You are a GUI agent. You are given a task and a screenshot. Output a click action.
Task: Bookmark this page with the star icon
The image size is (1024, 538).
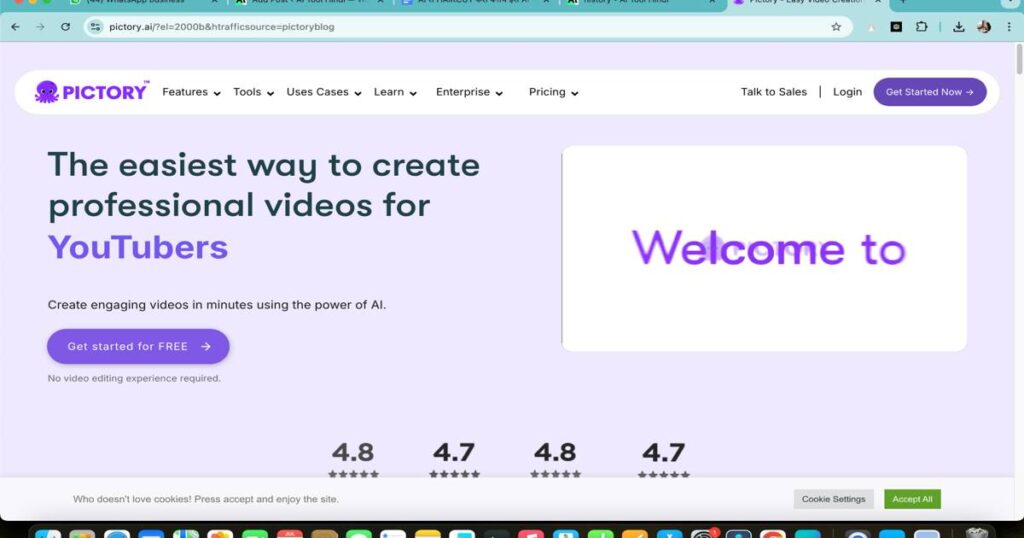click(x=836, y=27)
